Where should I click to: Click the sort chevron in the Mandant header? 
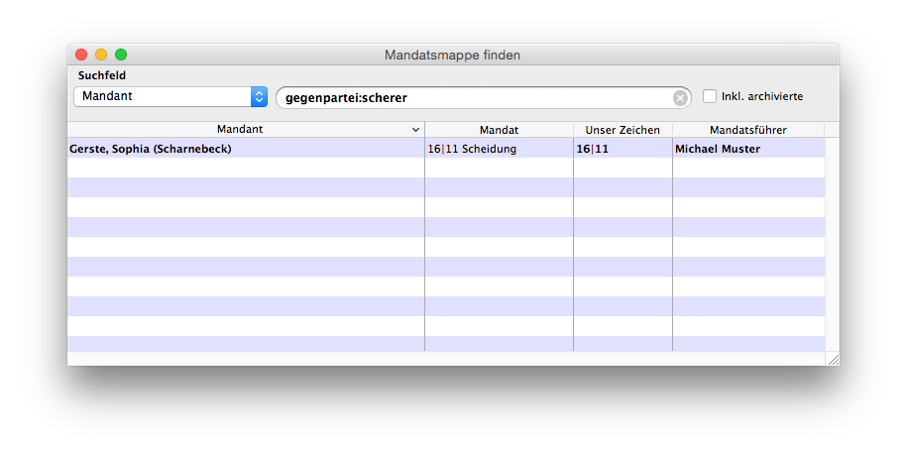[416, 130]
